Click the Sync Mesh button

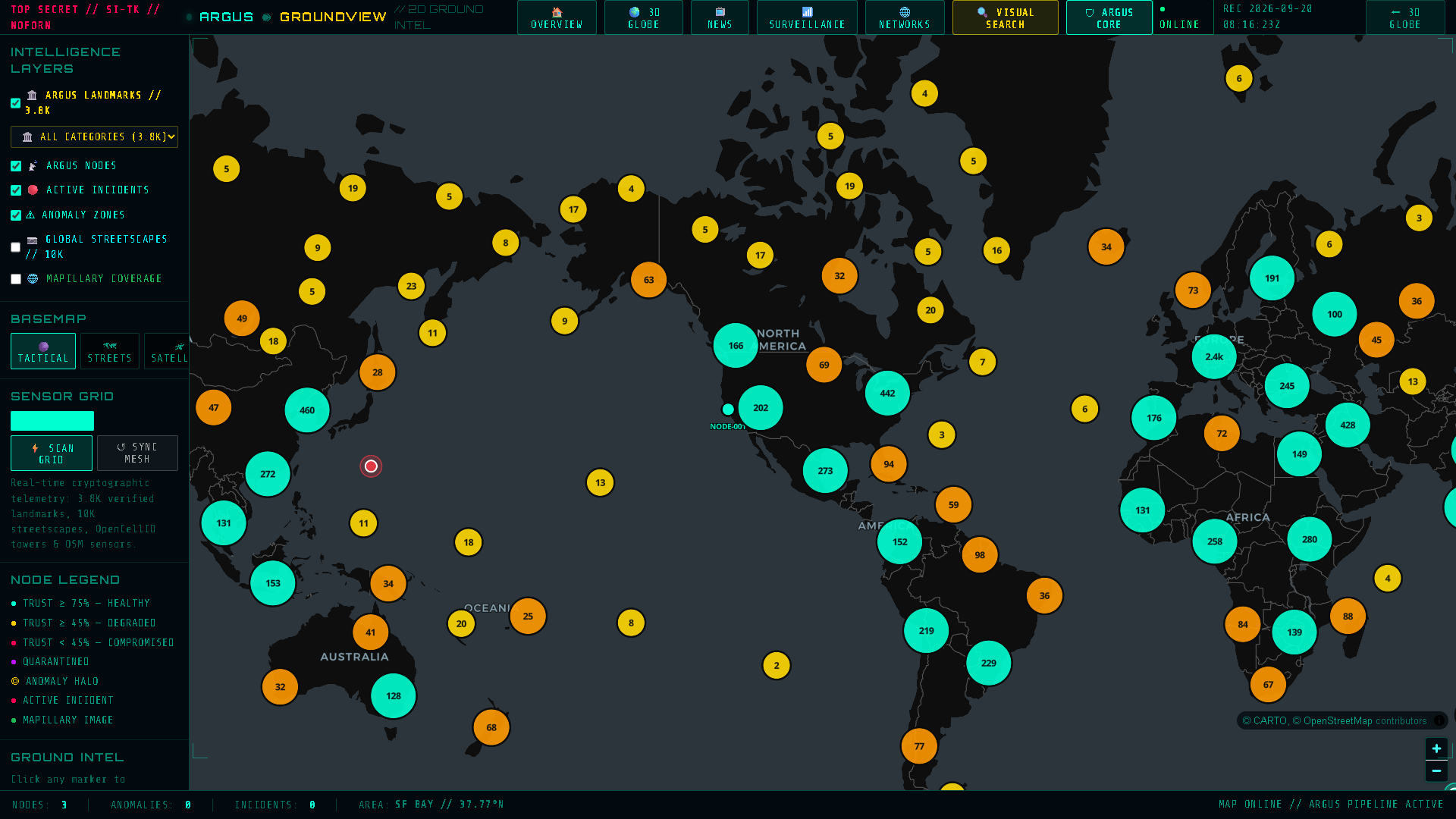pyautogui.click(x=137, y=453)
